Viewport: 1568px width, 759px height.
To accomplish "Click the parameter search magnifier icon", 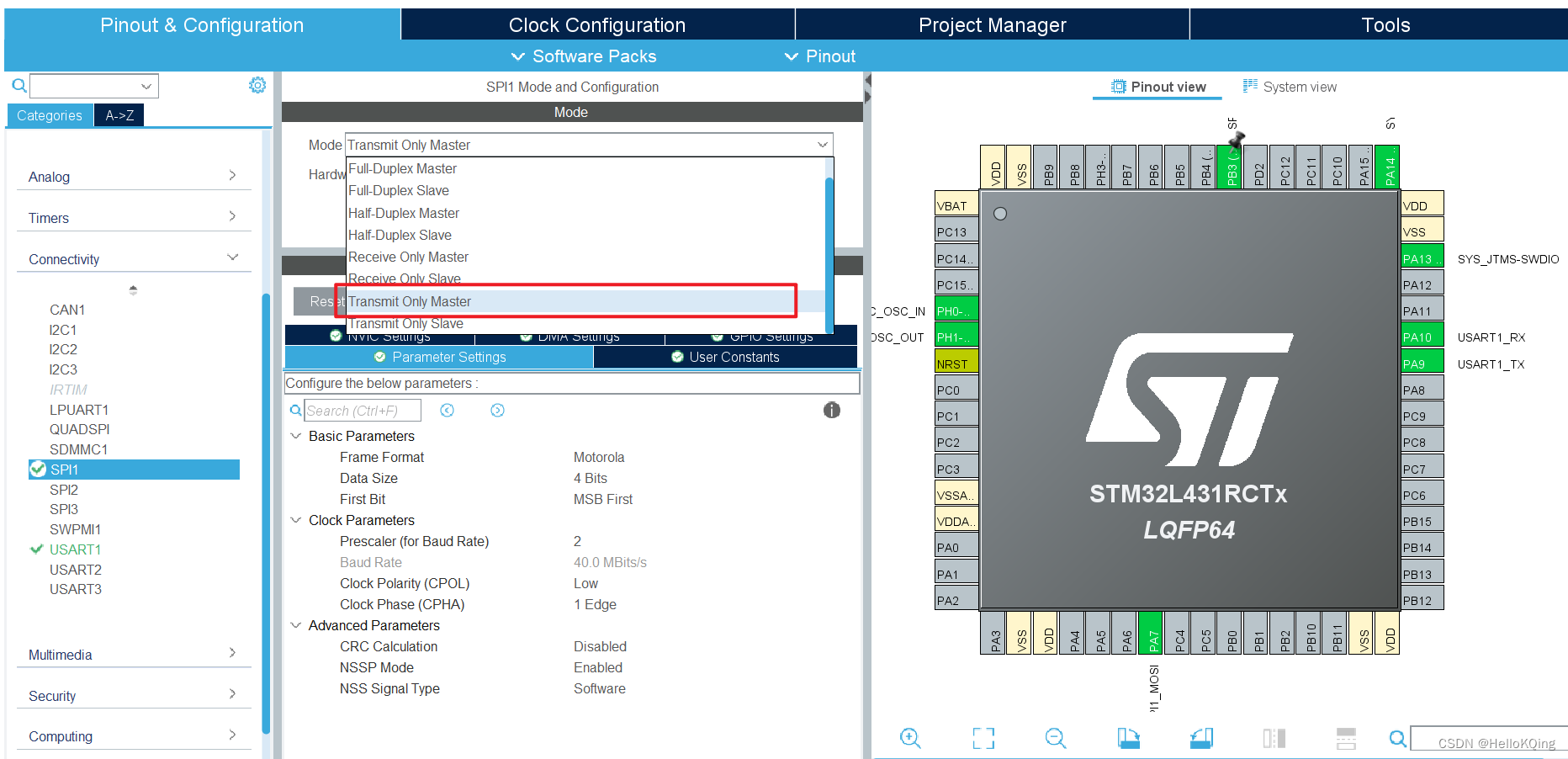I will 295,411.
